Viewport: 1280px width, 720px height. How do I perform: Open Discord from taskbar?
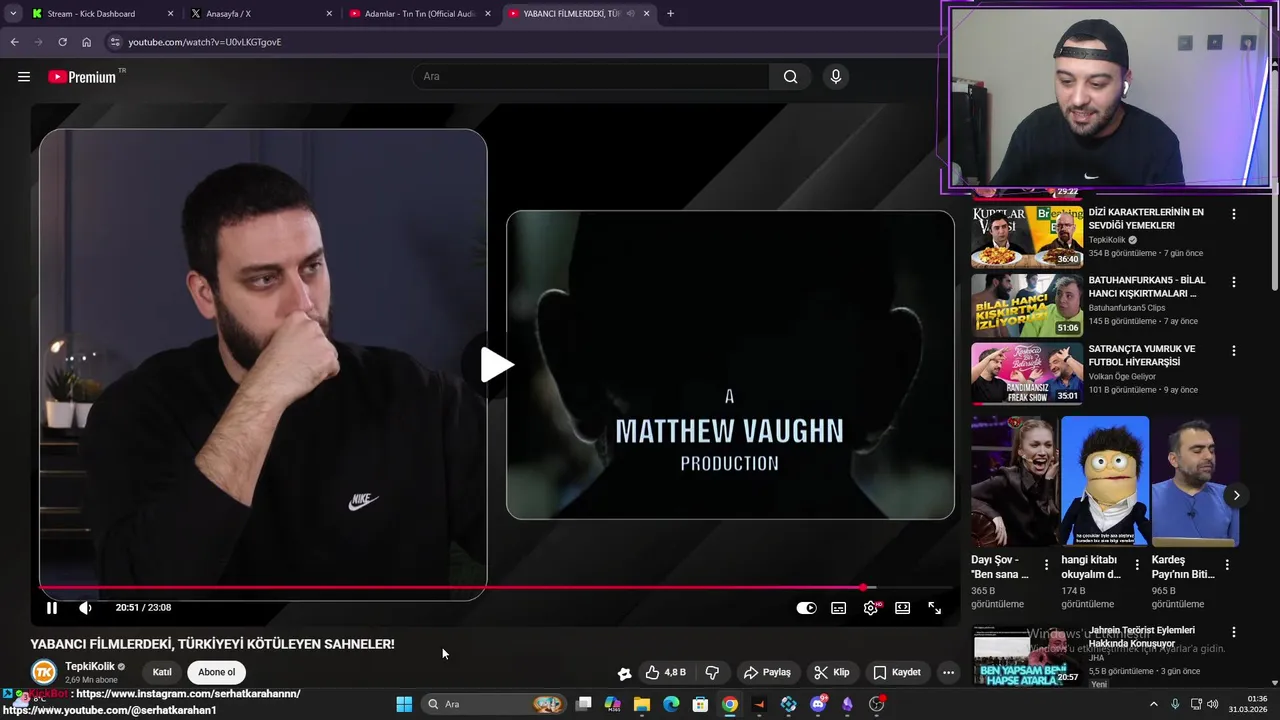[x=818, y=704]
